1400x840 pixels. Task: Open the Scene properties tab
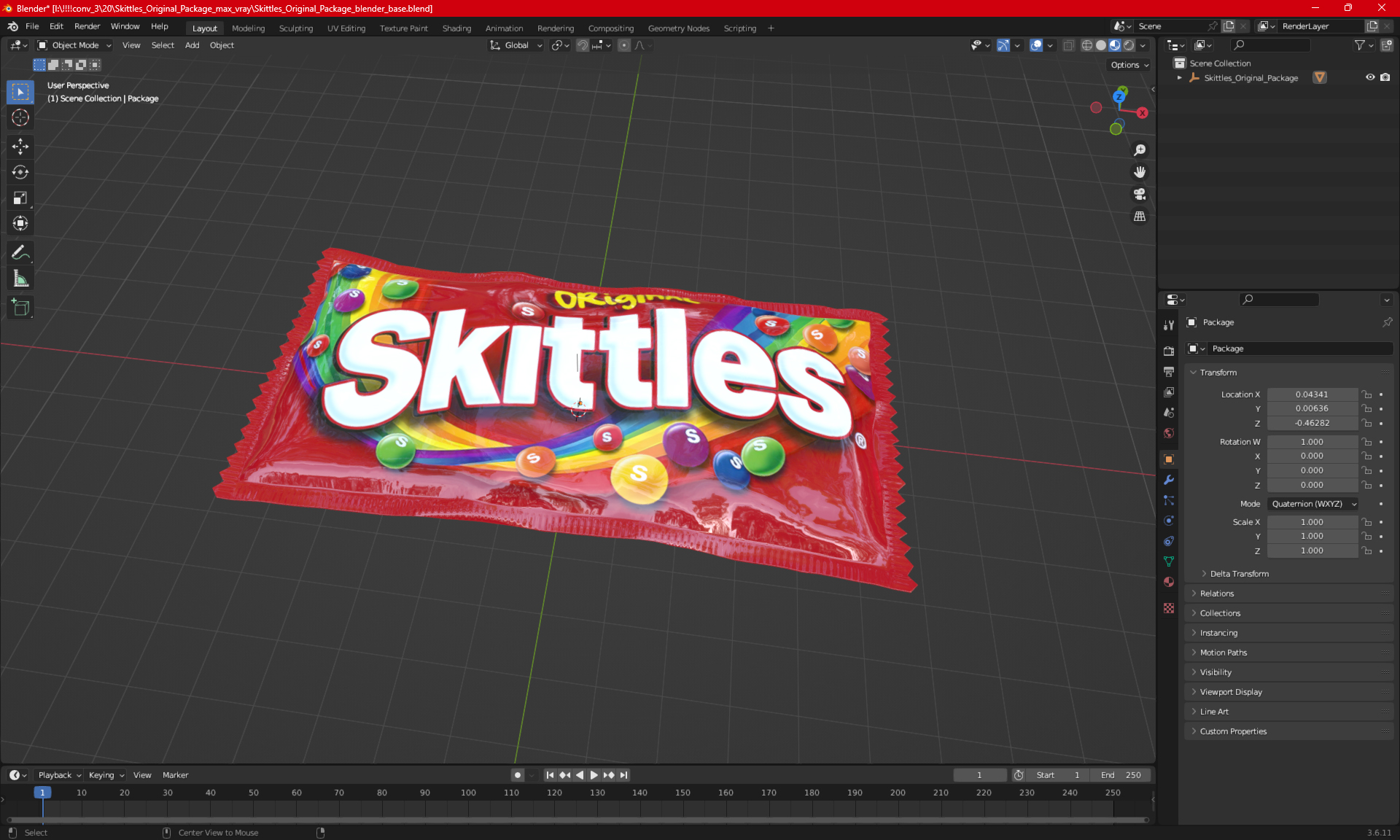point(1169,412)
